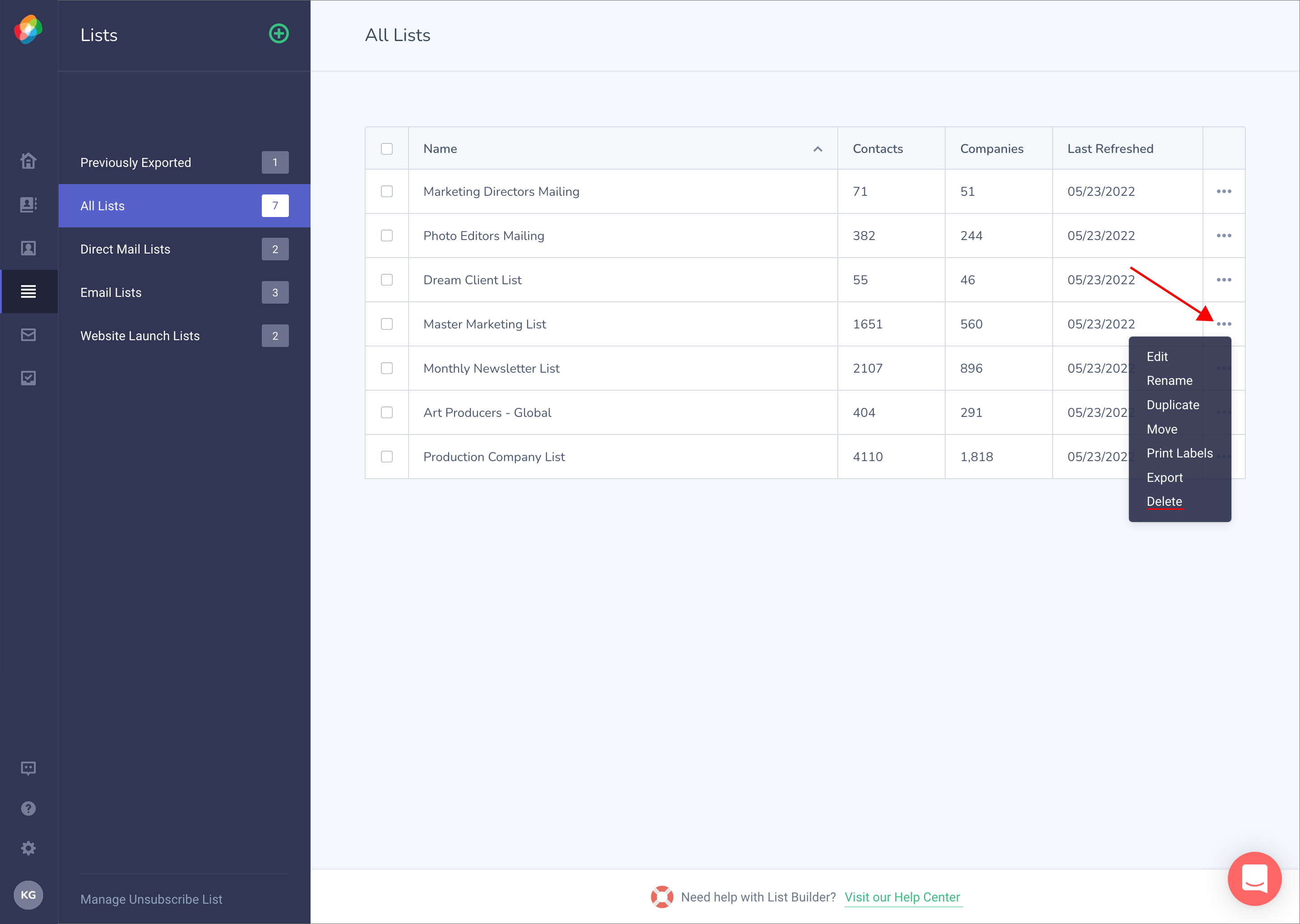This screenshot has height=924, width=1300.
Task: Open the email envelope icon in left rail
Action: [x=28, y=335]
